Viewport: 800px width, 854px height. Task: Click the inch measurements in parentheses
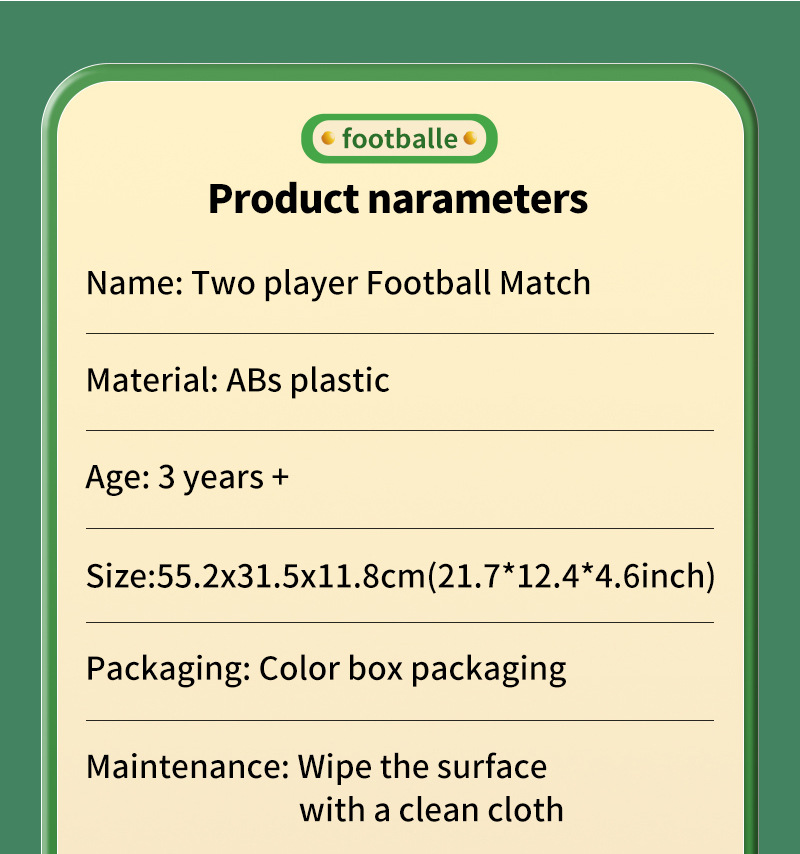(571, 576)
